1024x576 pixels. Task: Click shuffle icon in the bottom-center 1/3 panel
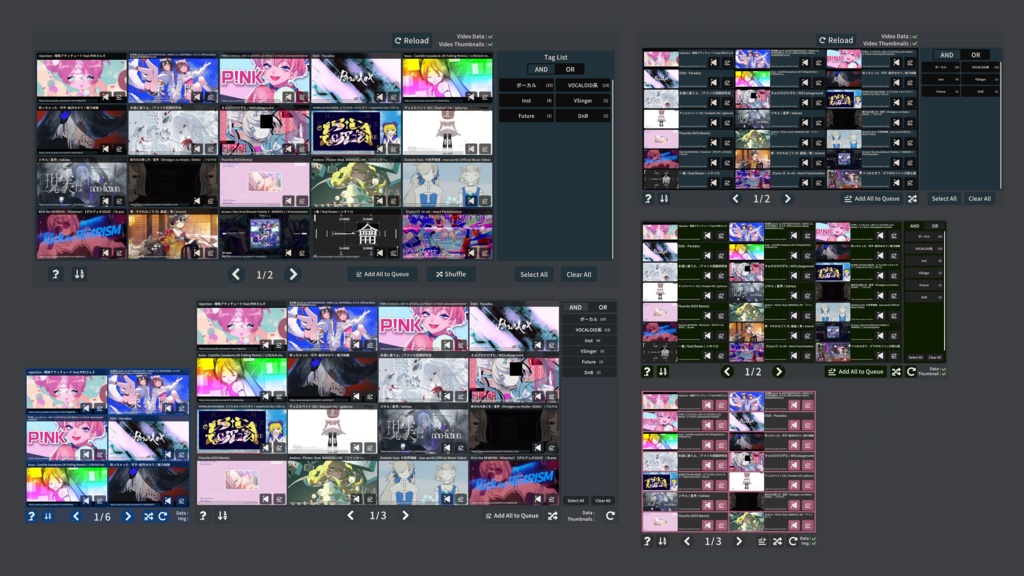point(552,515)
